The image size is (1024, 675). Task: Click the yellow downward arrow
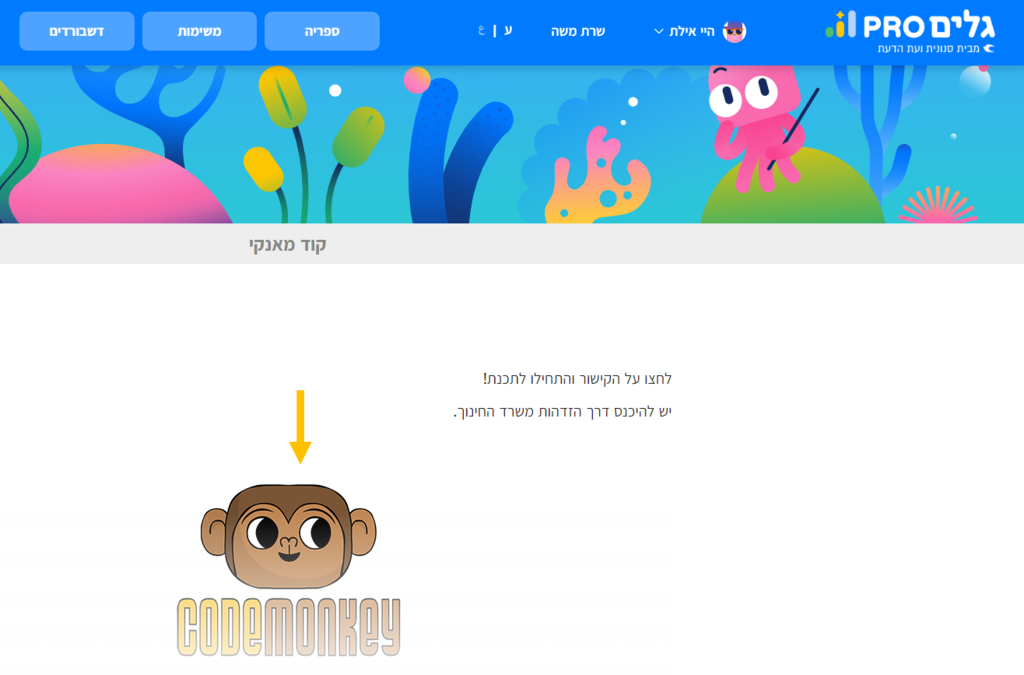pyautogui.click(x=300, y=427)
